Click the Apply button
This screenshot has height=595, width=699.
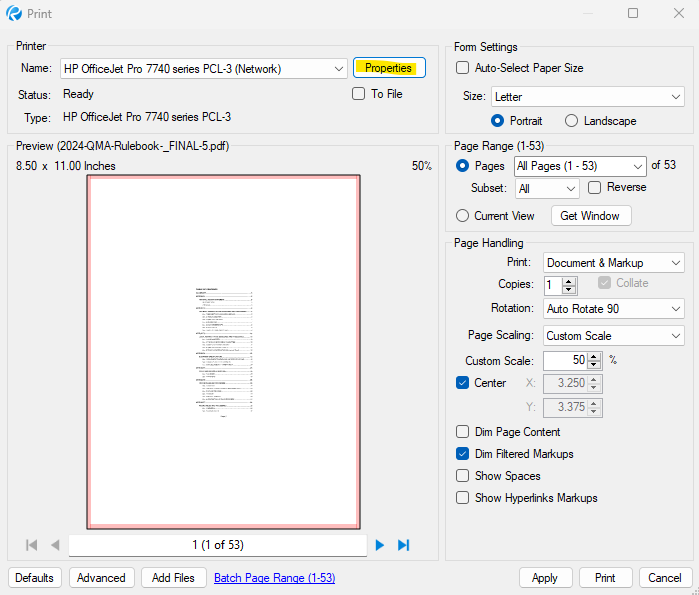545,578
